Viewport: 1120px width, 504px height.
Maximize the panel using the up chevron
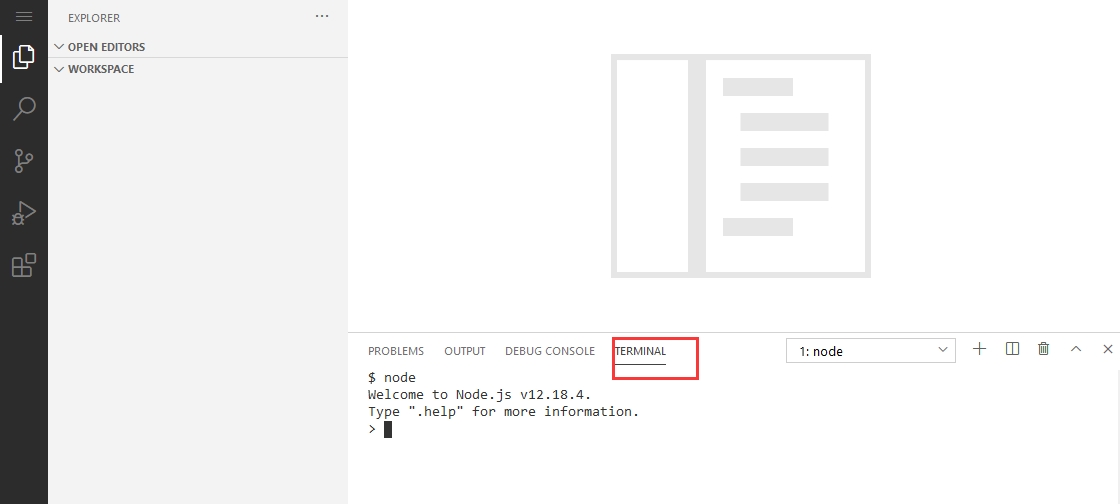click(x=1076, y=349)
